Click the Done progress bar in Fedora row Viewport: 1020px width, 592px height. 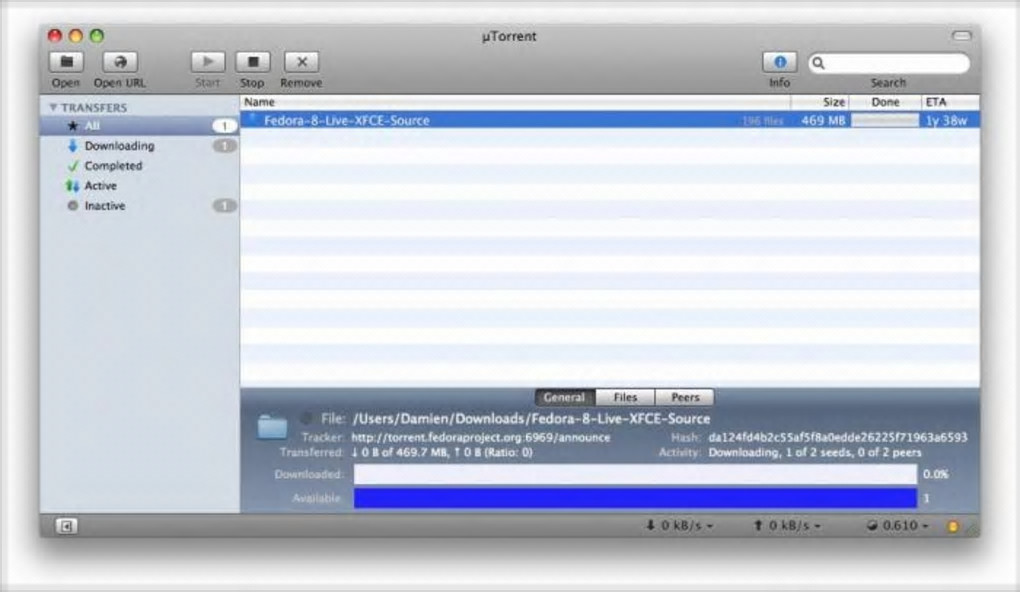(x=885, y=120)
